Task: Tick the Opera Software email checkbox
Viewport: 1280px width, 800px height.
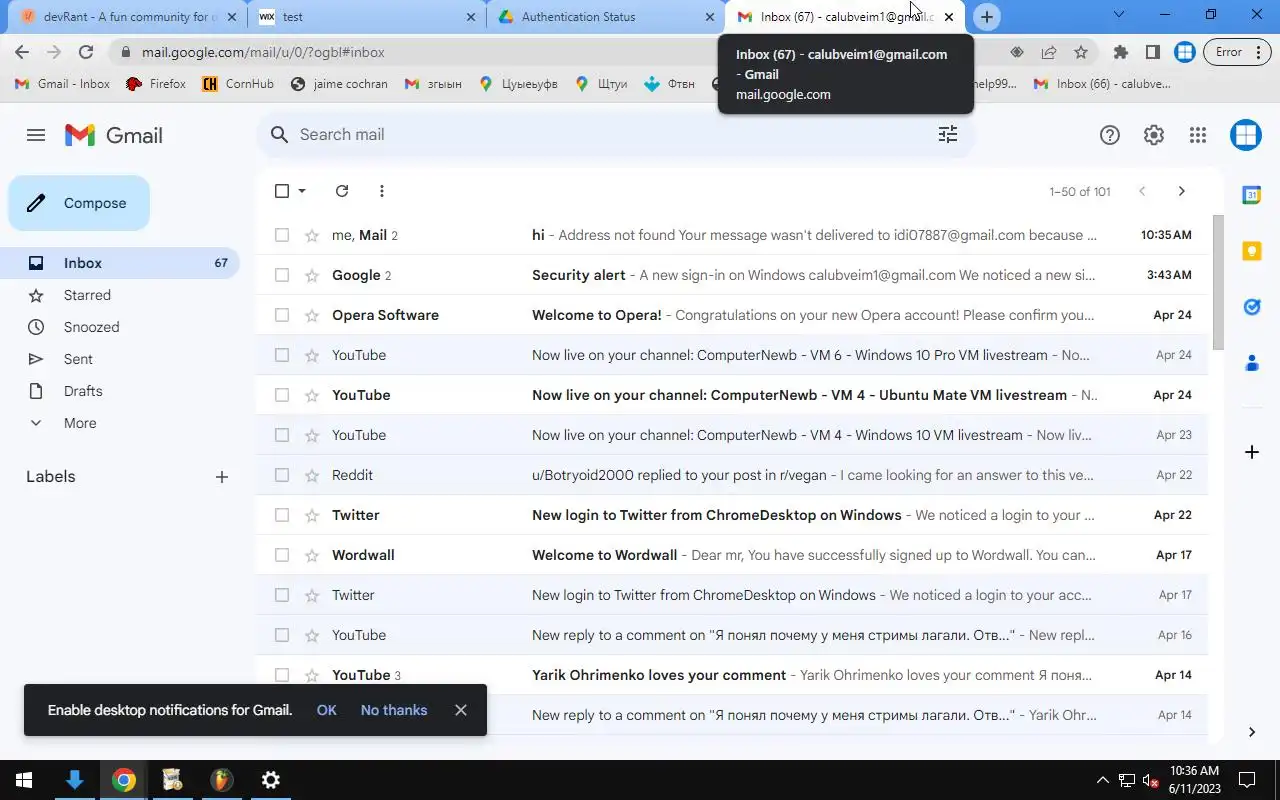Action: coord(282,315)
